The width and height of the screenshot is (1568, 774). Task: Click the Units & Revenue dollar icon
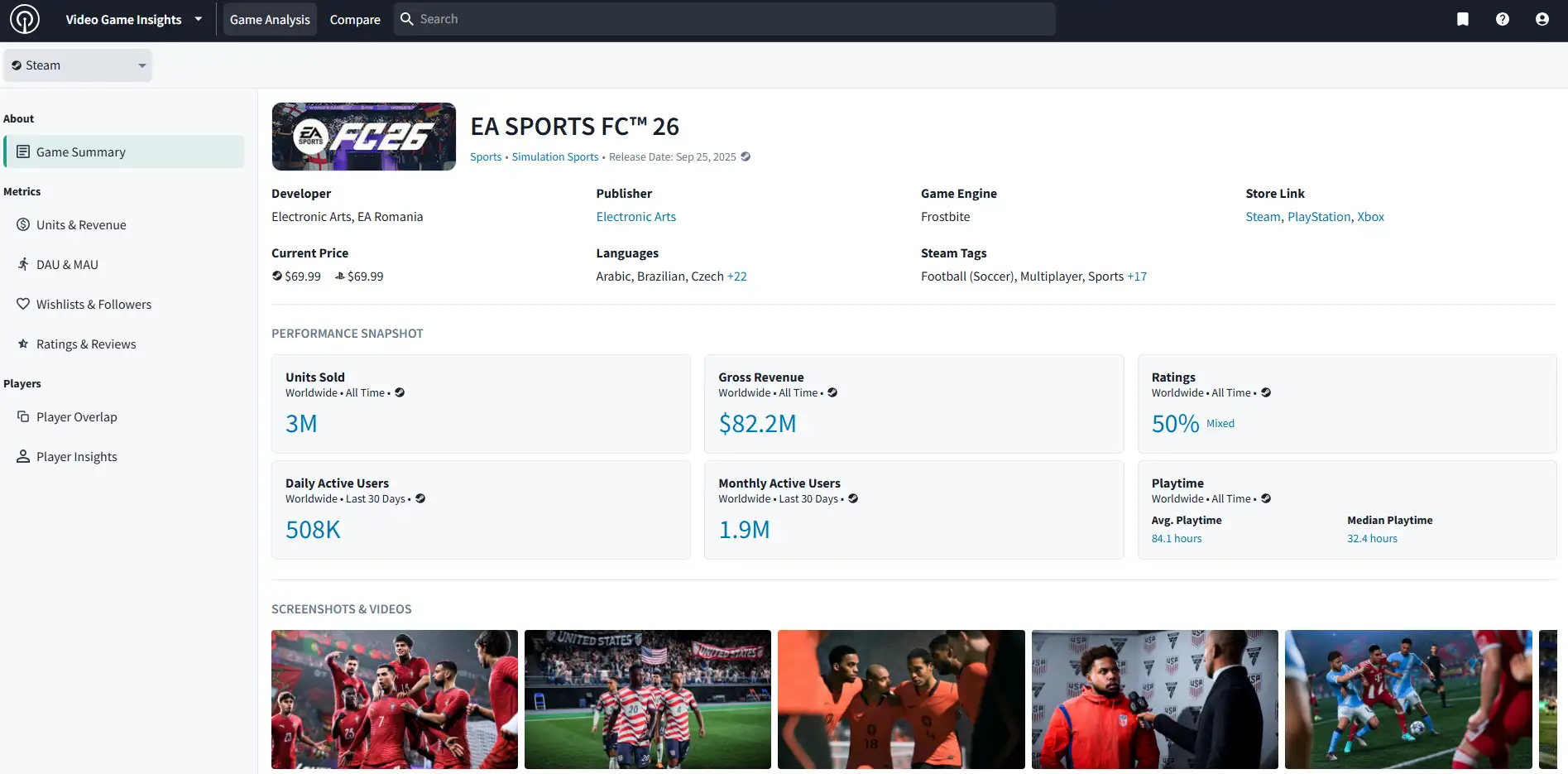coord(23,224)
